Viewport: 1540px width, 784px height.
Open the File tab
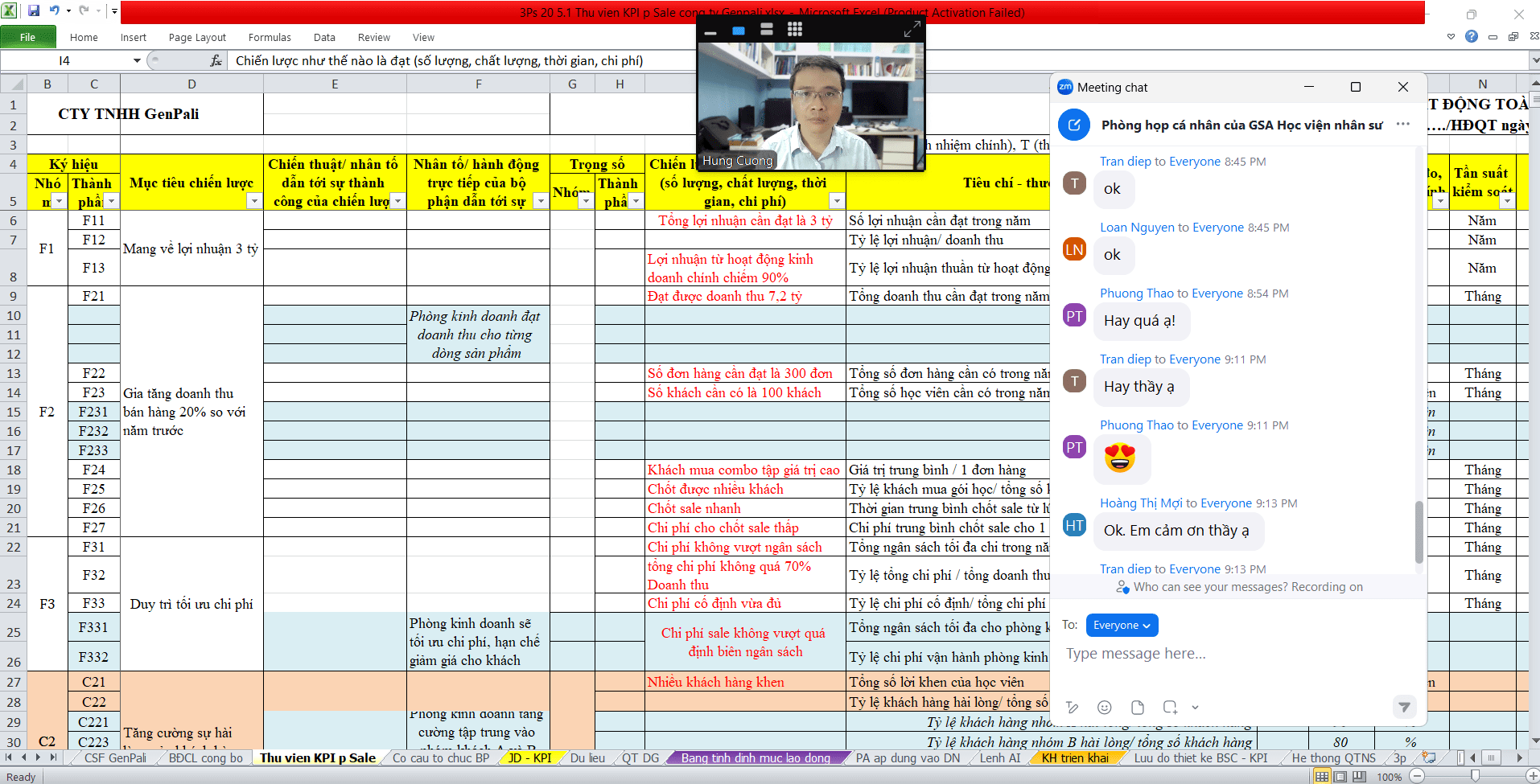point(28,37)
